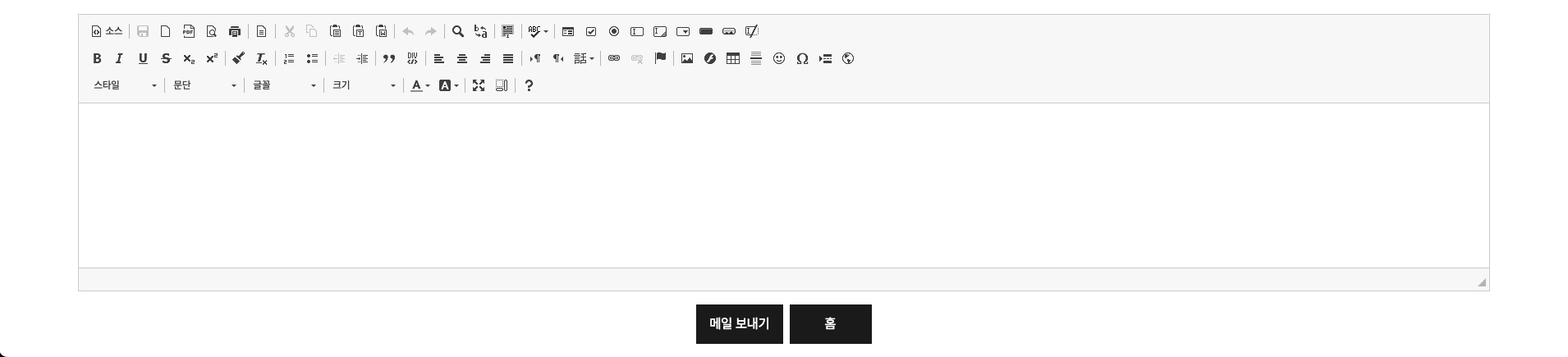Open the 스타일 styles dropdown
The height and width of the screenshot is (357, 1568).
pos(125,86)
